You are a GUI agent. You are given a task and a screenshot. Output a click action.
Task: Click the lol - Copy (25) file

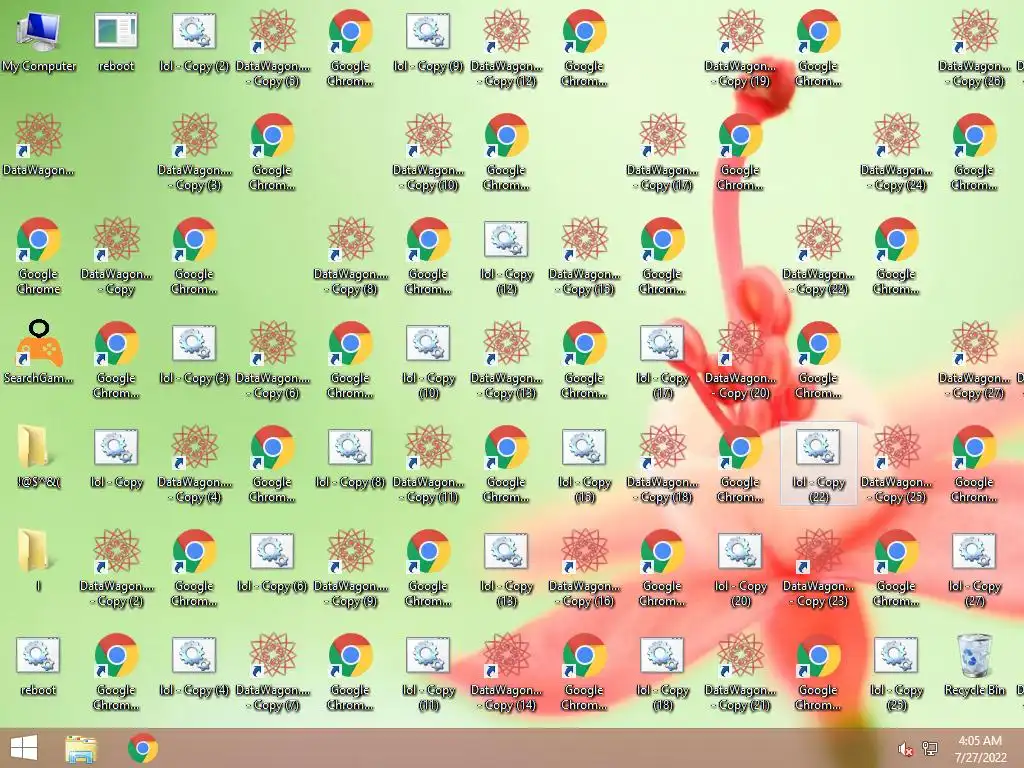(x=896, y=673)
